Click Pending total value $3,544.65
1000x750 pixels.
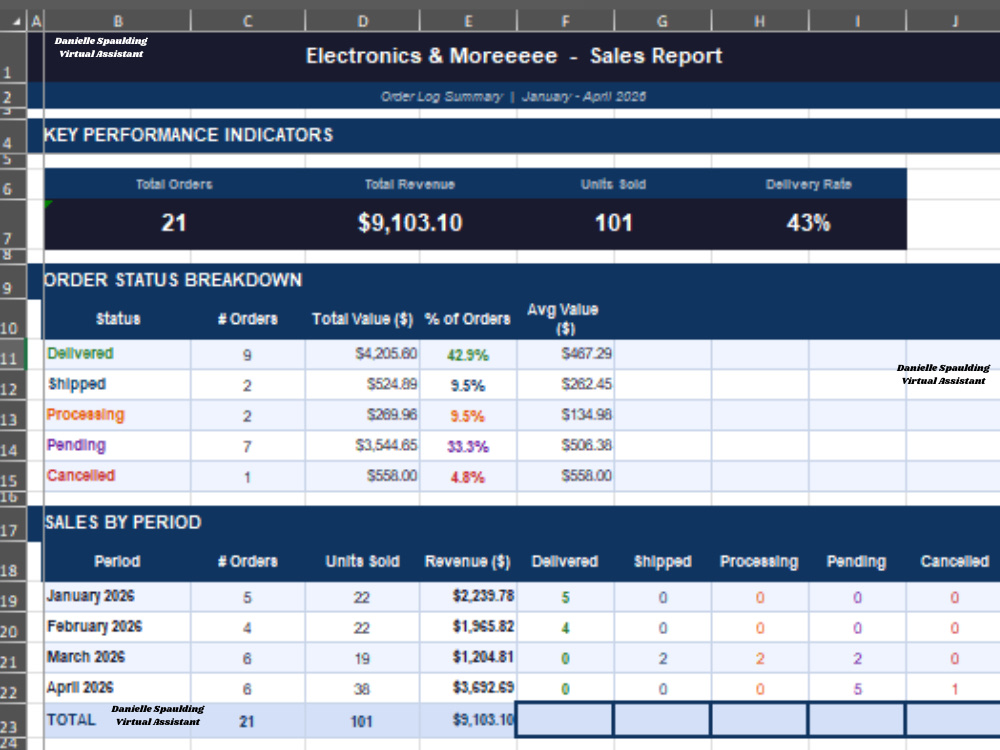[386, 445]
